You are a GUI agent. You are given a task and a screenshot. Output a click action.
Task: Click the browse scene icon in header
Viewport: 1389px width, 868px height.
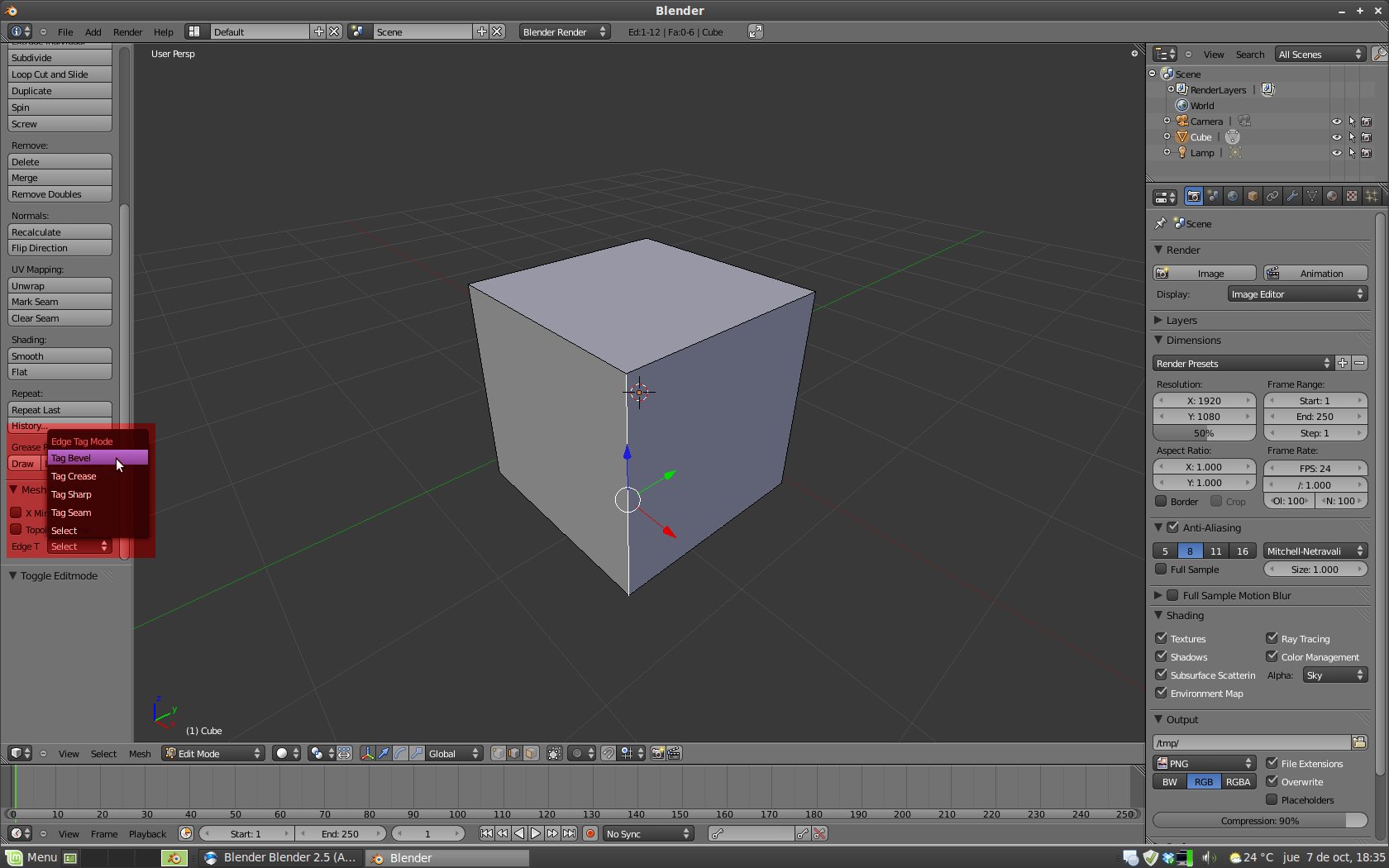pos(358,31)
